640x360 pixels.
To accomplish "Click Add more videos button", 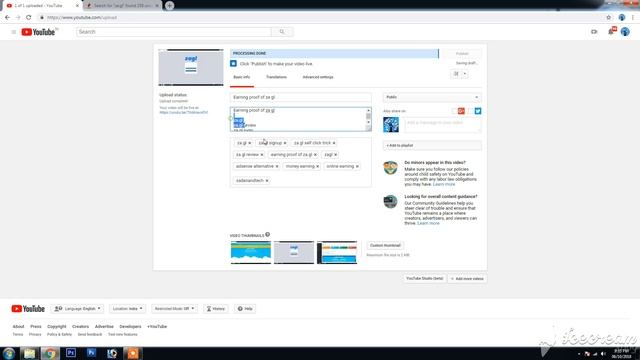I will (x=467, y=279).
